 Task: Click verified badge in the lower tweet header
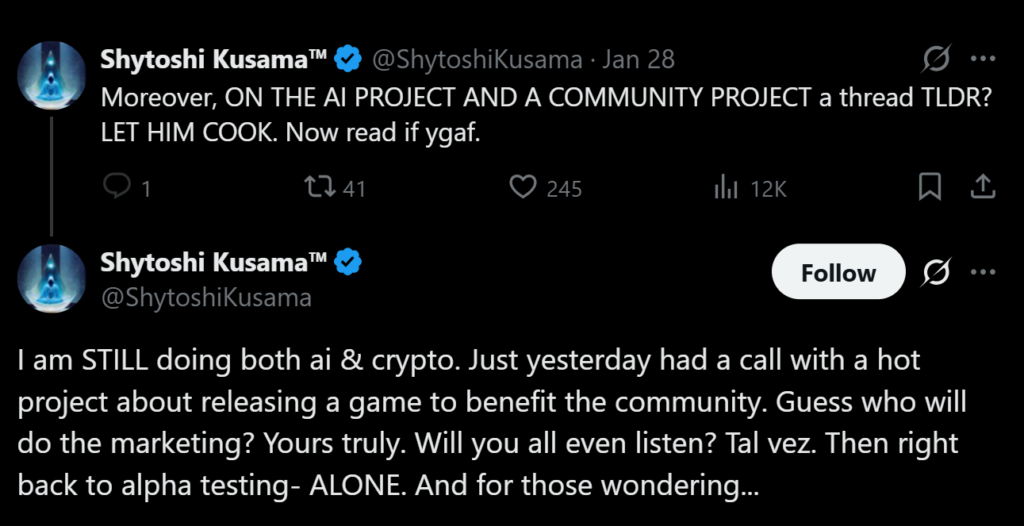click(x=348, y=263)
